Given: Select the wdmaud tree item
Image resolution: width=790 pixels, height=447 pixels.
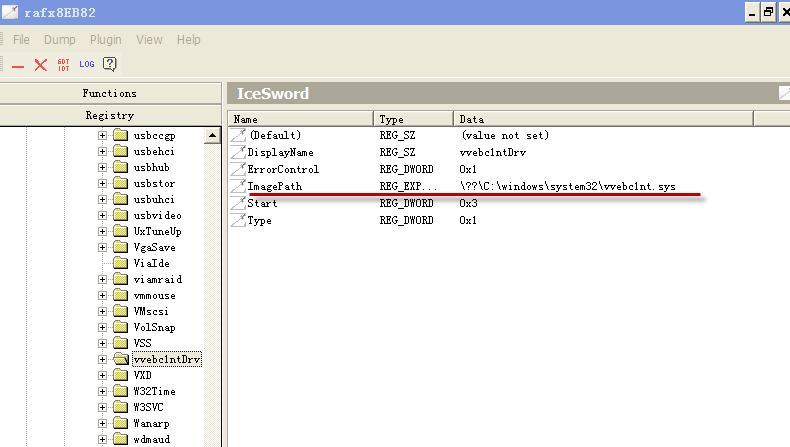Looking at the screenshot, I should (152, 439).
